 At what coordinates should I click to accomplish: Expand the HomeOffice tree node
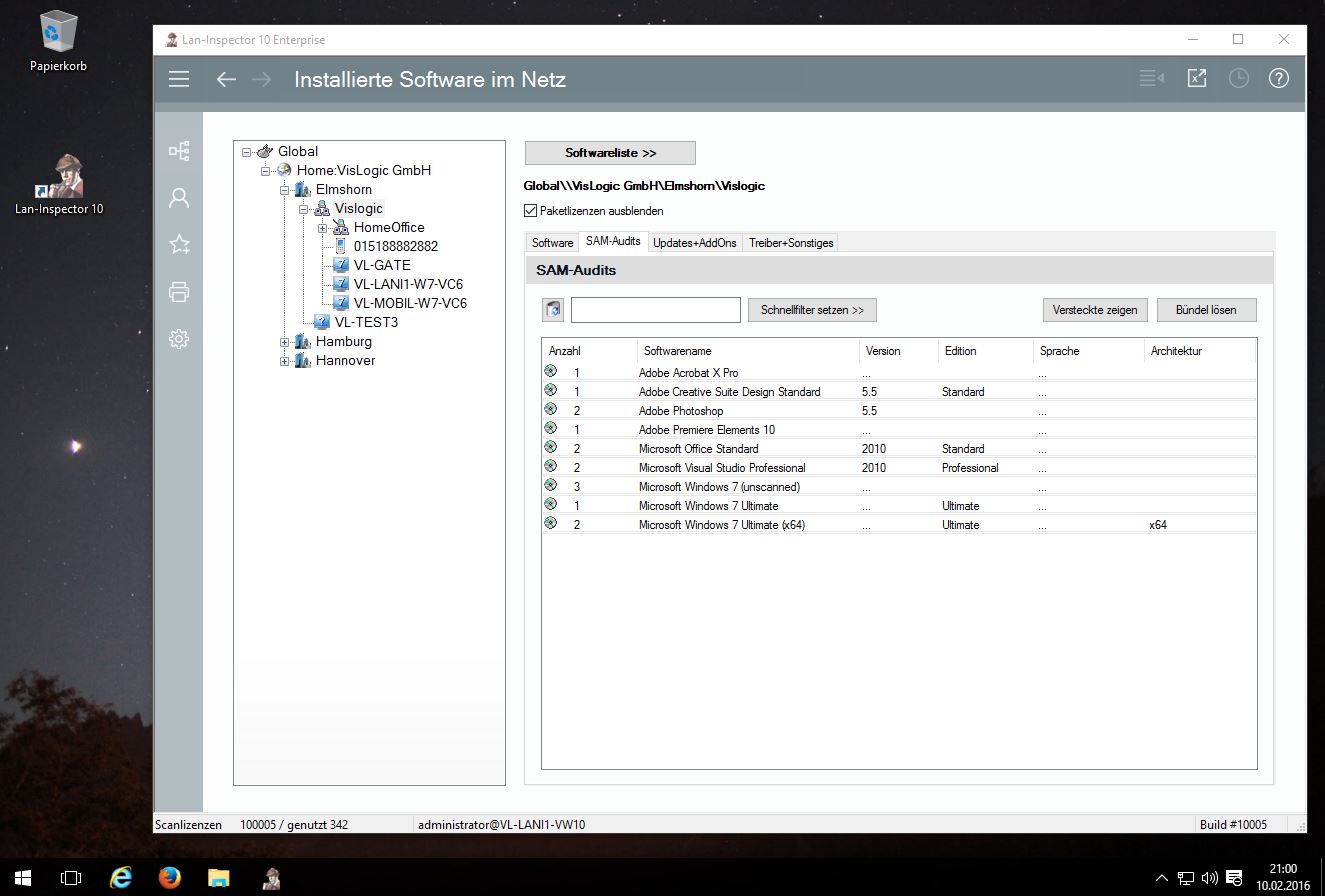(323, 228)
